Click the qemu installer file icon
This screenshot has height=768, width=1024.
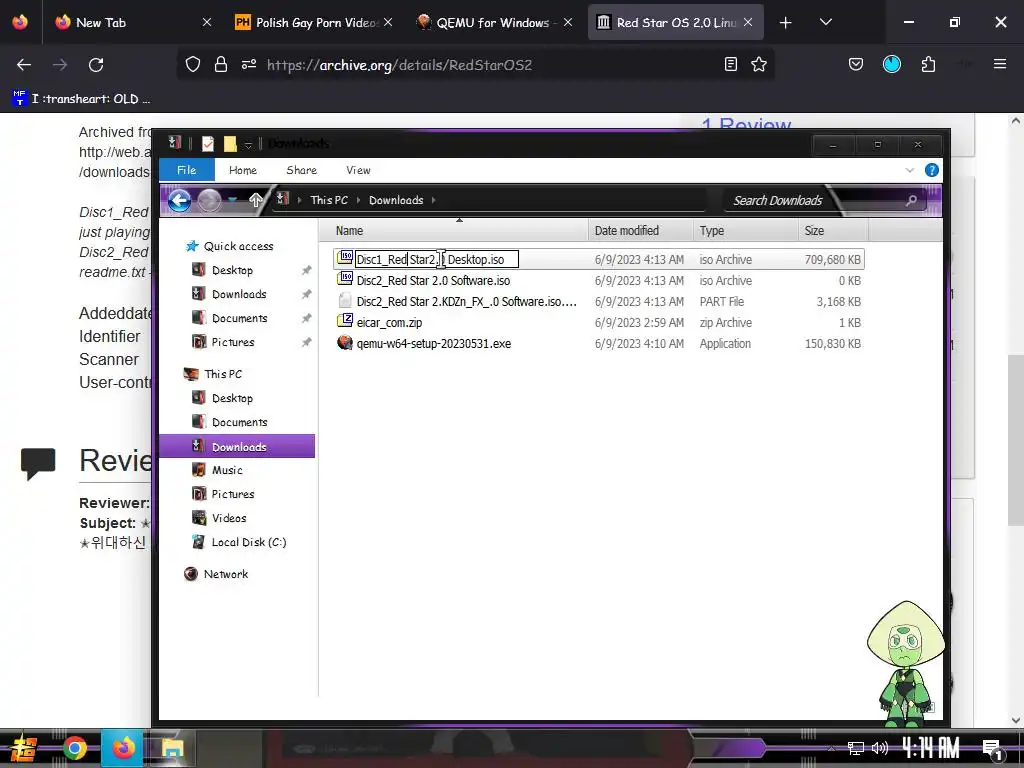tap(345, 342)
